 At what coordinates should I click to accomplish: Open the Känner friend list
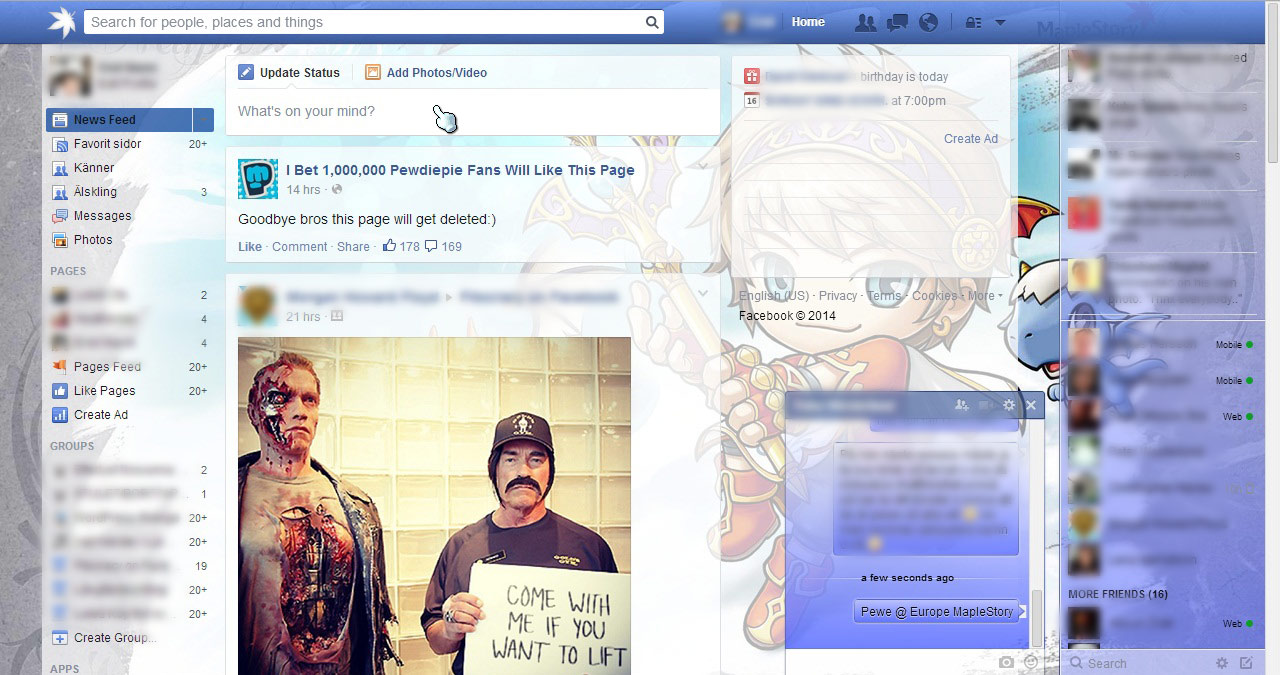(x=94, y=168)
